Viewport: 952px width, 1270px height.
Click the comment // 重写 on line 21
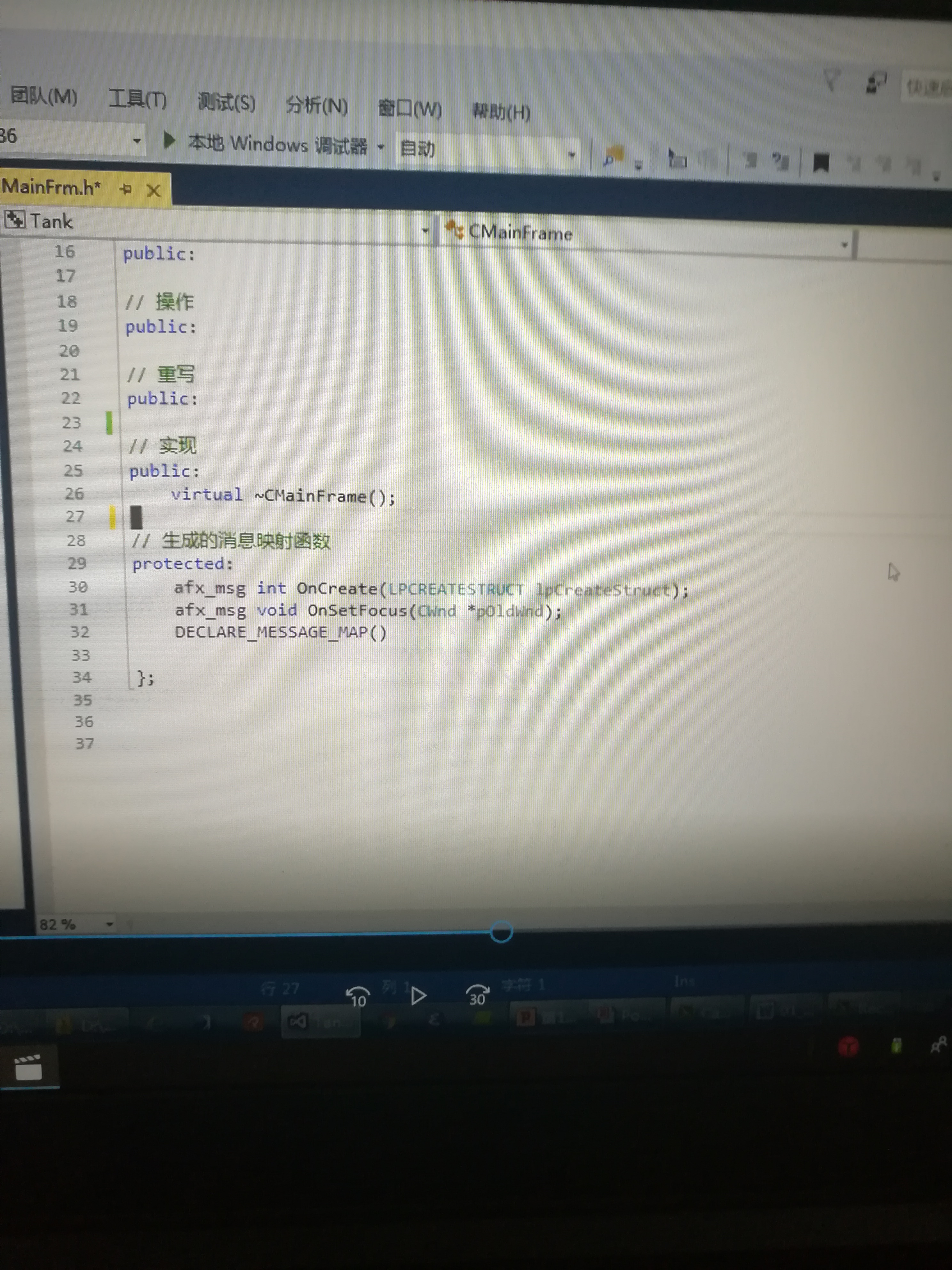[x=161, y=374]
